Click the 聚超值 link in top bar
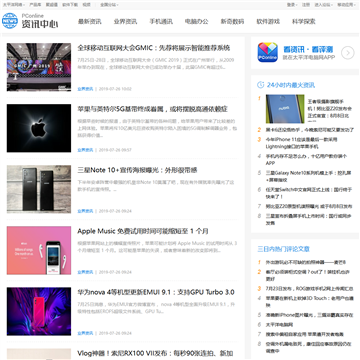Image resolution: width=360 pixels, height=360 pixels. (52, 5)
